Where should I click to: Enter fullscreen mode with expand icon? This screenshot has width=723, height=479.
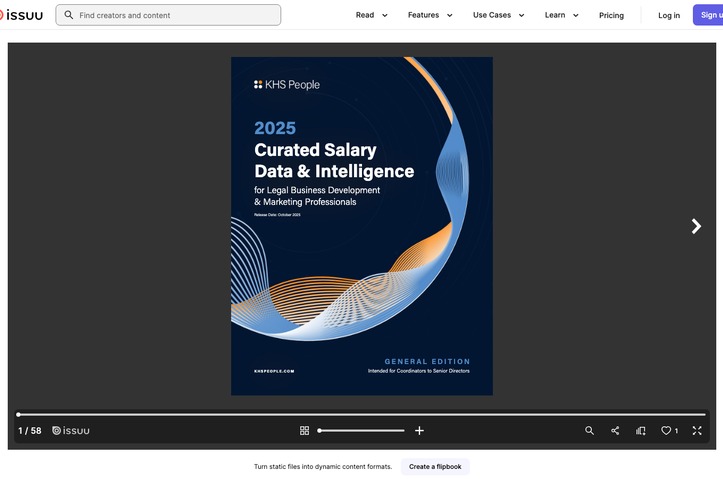[x=697, y=431]
